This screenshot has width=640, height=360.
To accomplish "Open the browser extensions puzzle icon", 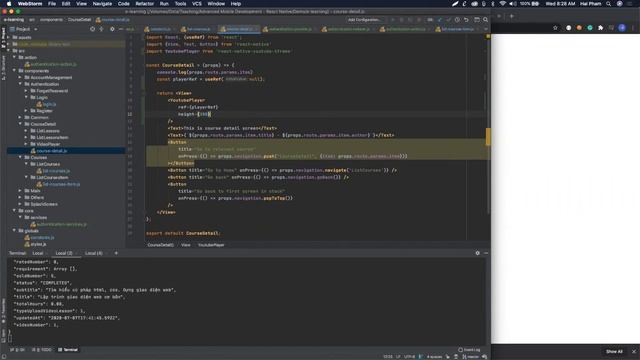I will 600,28.
